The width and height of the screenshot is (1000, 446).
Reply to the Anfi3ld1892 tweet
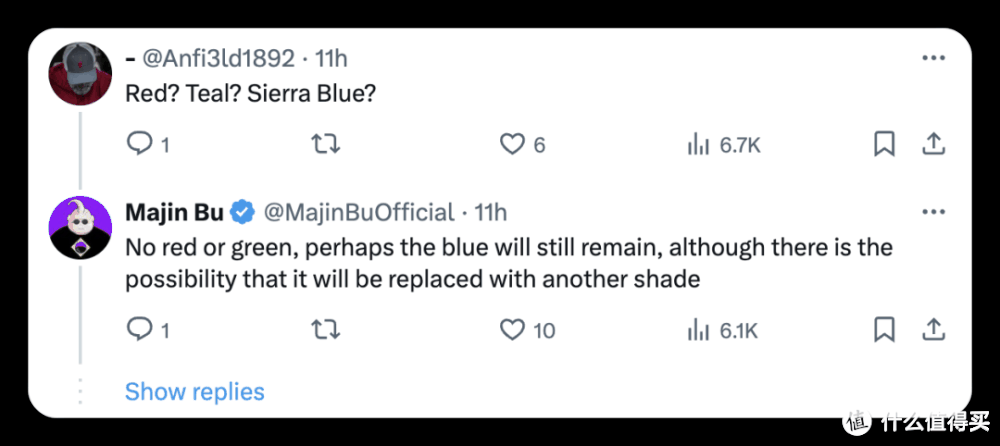139,144
